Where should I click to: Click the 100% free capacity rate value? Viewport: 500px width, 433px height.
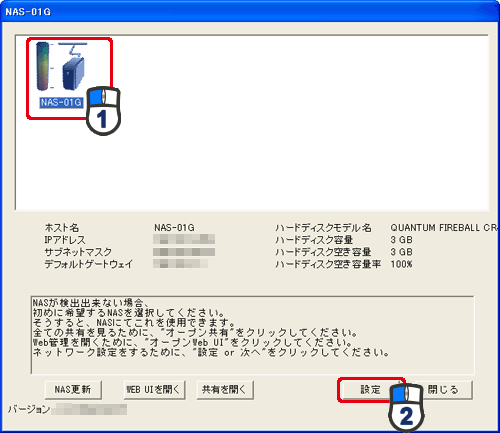[x=402, y=264]
